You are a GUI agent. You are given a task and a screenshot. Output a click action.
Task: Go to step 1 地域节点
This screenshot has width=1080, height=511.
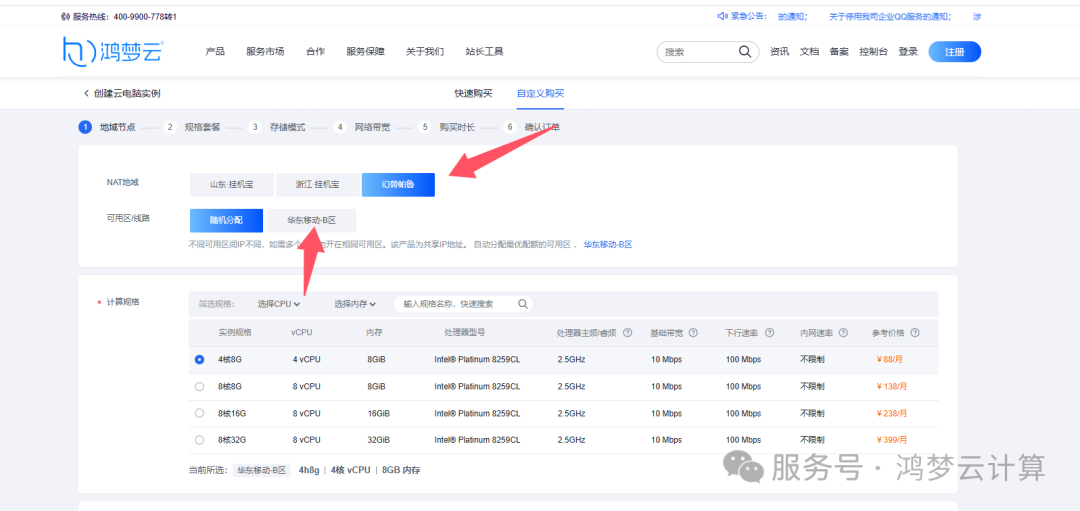[107, 127]
